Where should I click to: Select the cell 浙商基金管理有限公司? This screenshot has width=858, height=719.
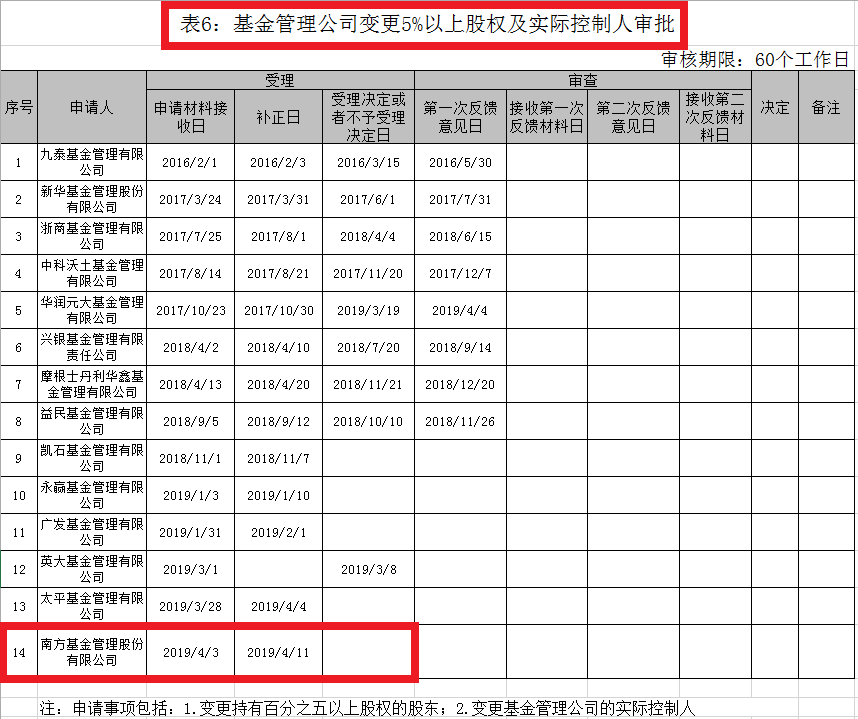92,236
